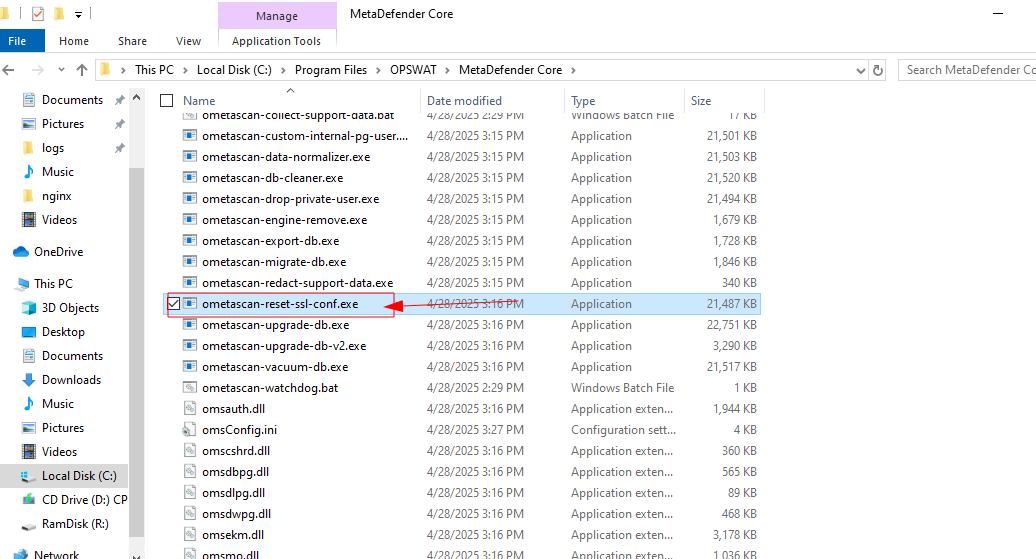Select omsConfig.ini file icon
The height and width of the screenshot is (559, 1036).
(190, 430)
